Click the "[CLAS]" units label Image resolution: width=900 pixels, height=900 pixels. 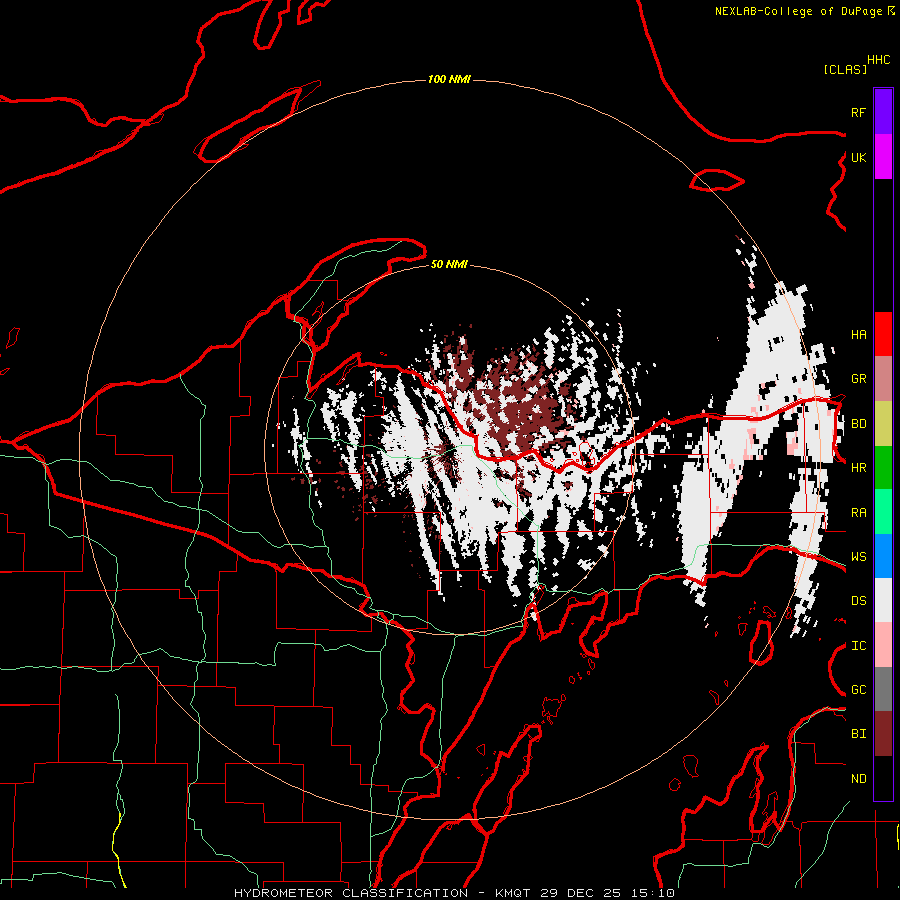[x=845, y=69]
